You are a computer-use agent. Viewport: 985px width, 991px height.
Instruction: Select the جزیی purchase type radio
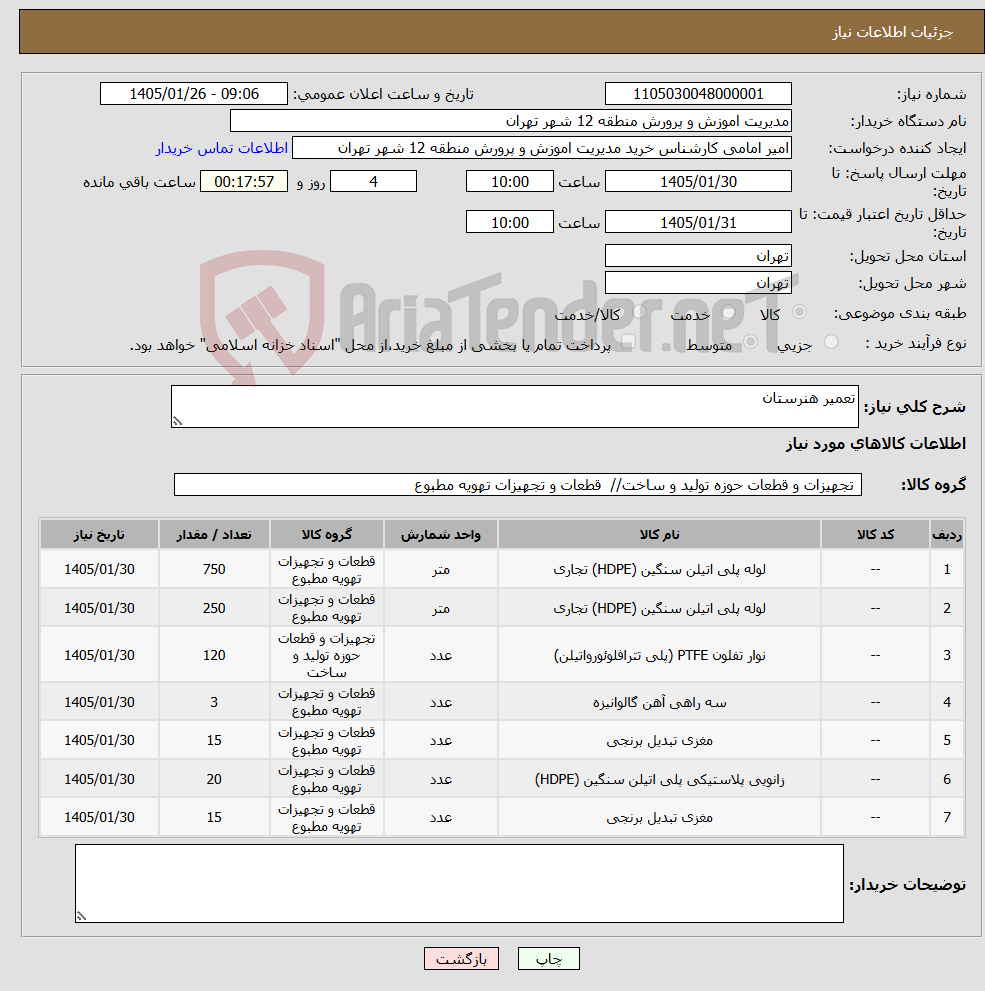831,342
